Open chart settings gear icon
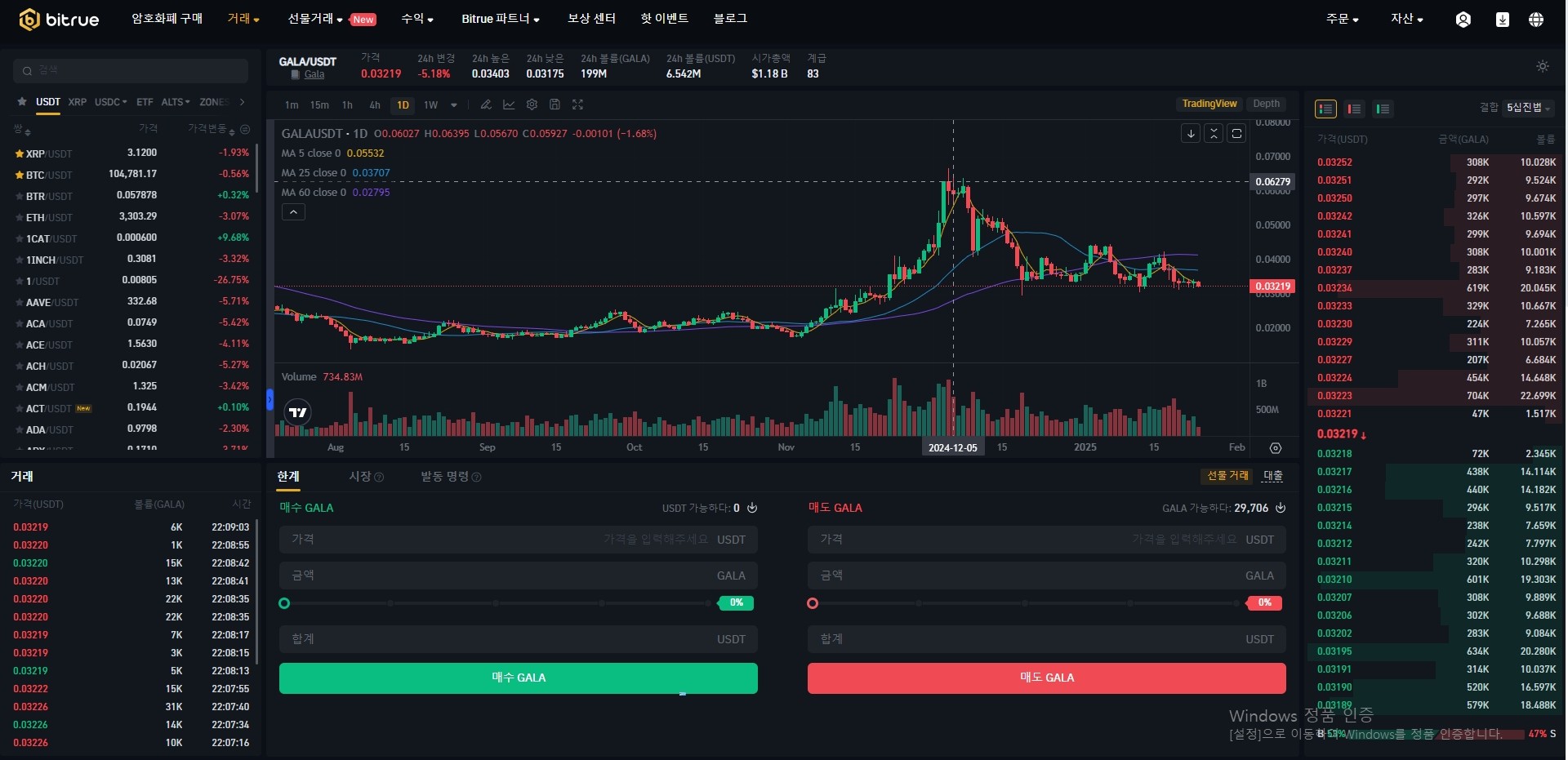Screen dimensions: 1568x760 coord(532,104)
